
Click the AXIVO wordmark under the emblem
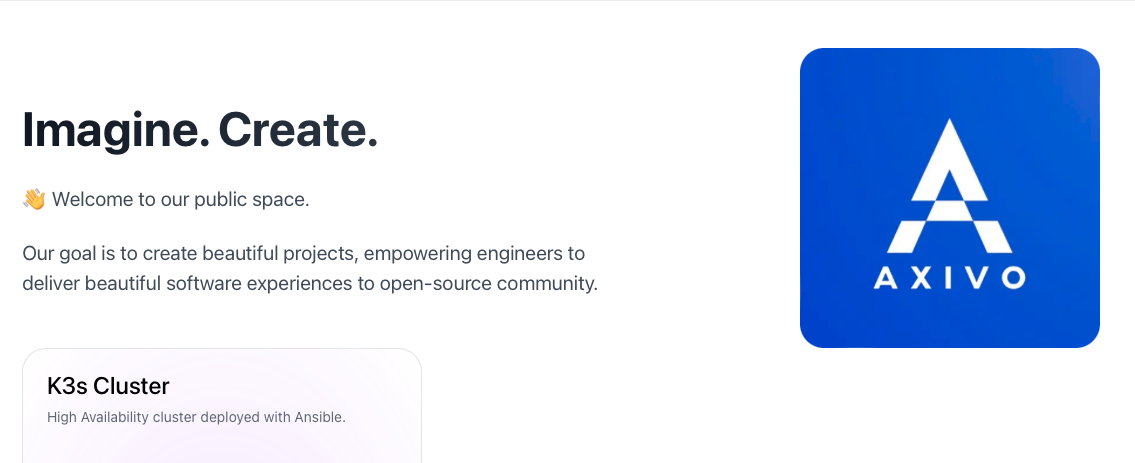[x=949, y=278]
